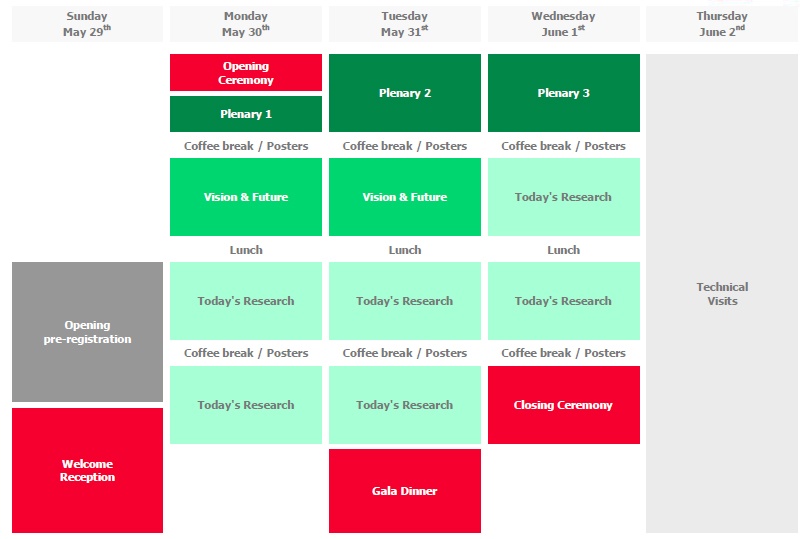
Task: Open the Opening Ceremony session block
Action: point(246,73)
